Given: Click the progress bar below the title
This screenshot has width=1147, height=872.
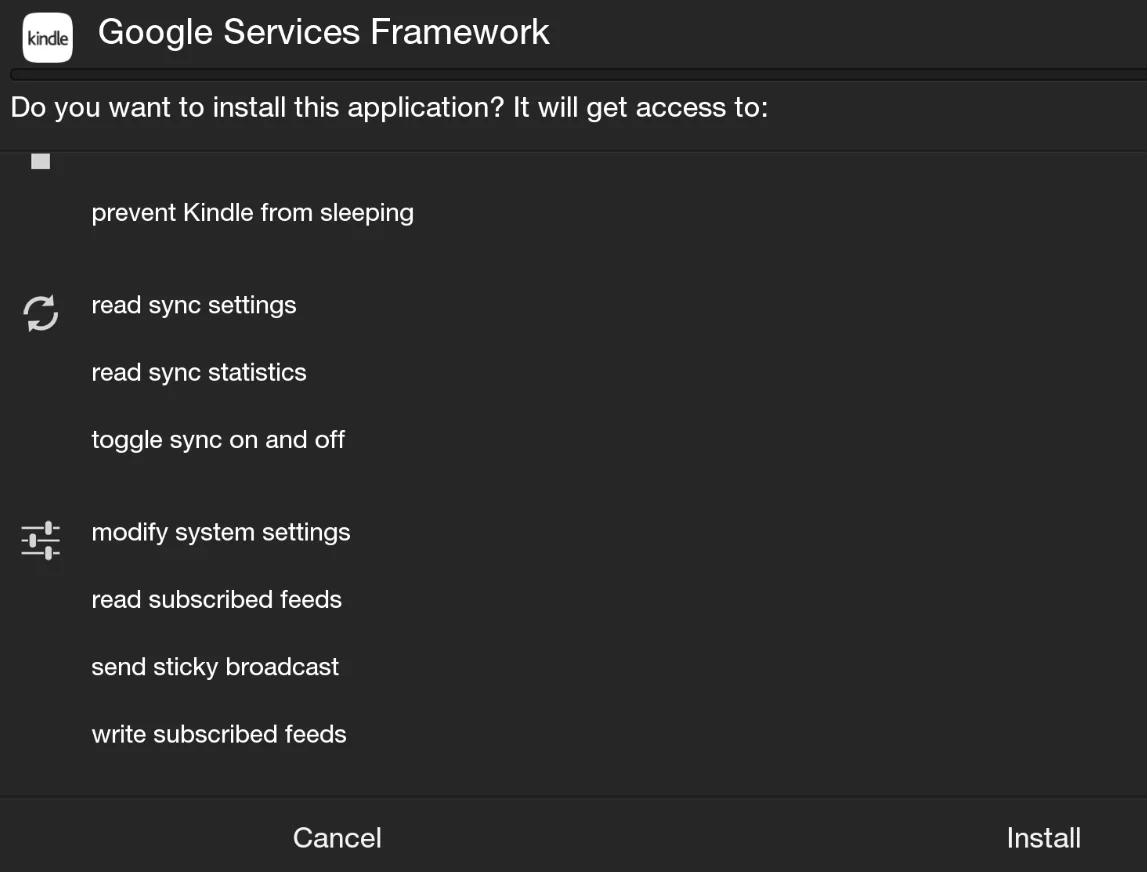Looking at the screenshot, I should coord(573,73).
